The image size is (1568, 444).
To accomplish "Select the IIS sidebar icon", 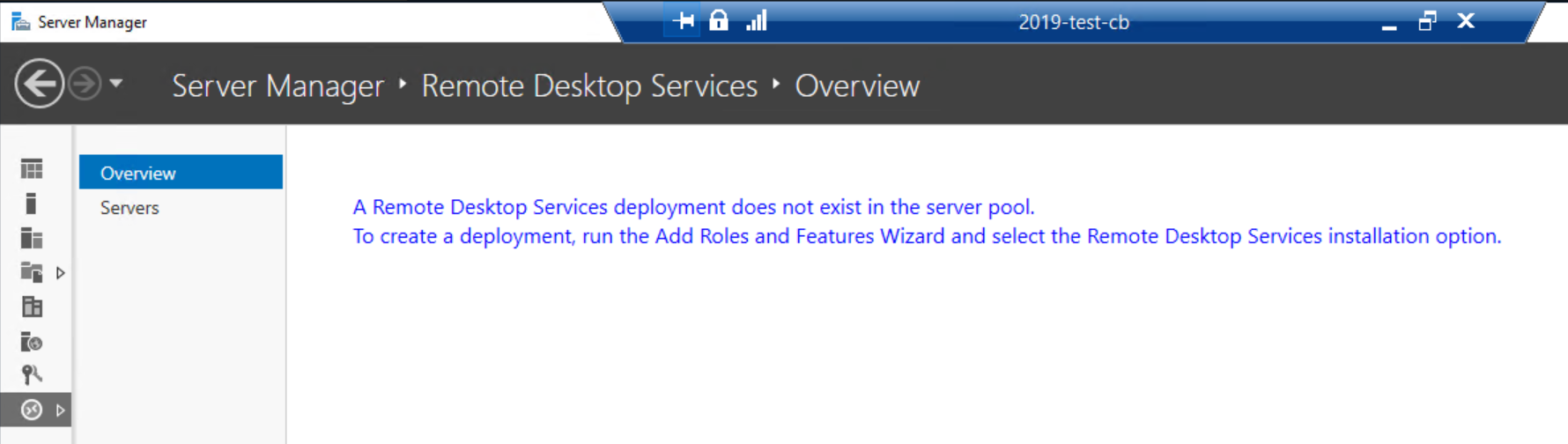I will click(x=32, y=341).
